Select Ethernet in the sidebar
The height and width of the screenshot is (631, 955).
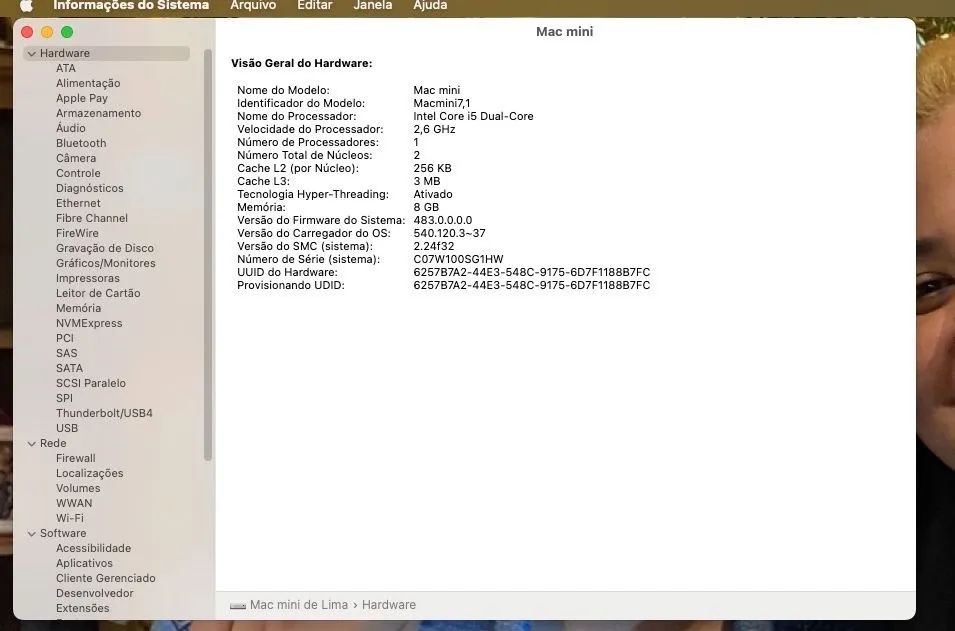[78, 203]
